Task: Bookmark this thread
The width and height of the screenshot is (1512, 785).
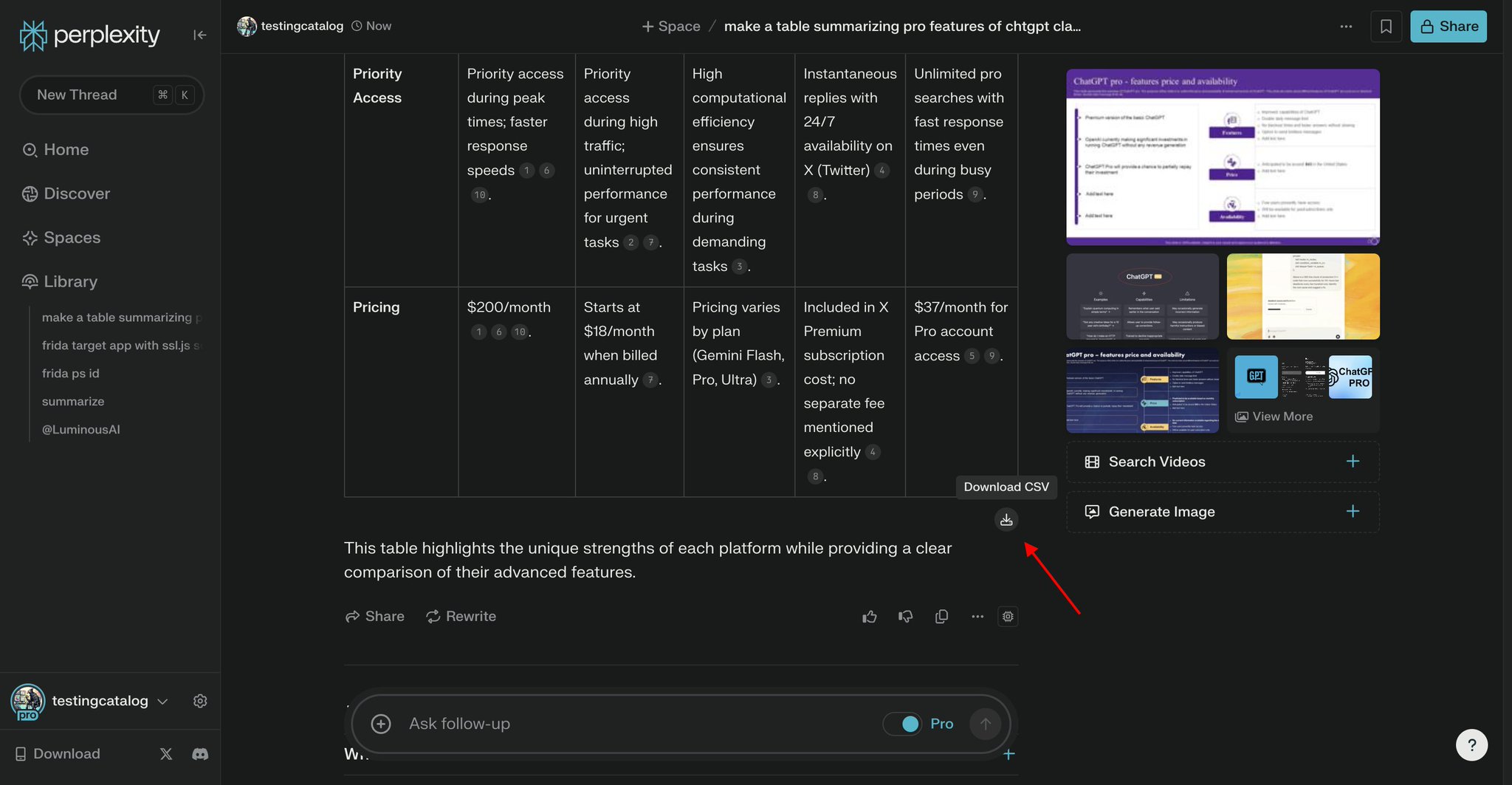Action: click(x=1386, y=27)
